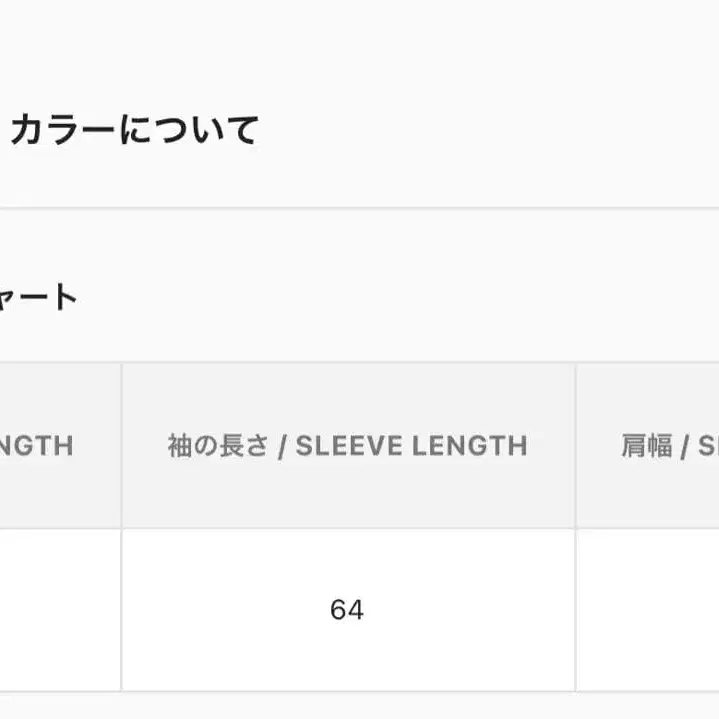Click the empty cell below NGTH header

point(60,610)
